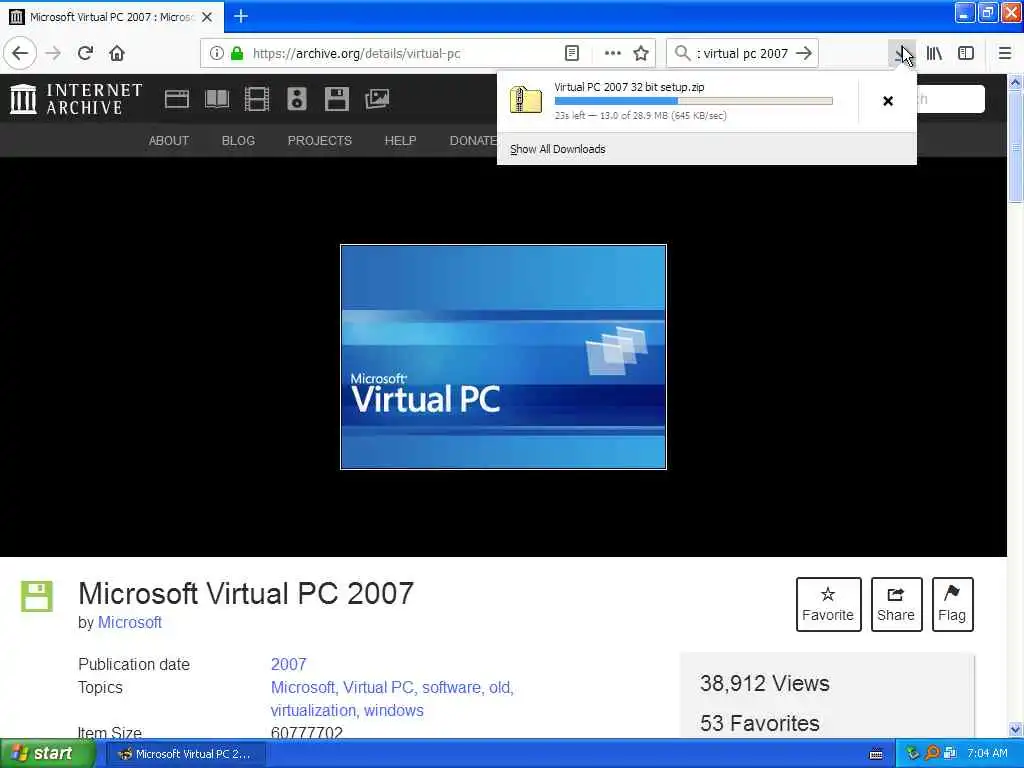Open the Video film icon
This screenshot has height=768, width=1024.
(x=257, y=99)
